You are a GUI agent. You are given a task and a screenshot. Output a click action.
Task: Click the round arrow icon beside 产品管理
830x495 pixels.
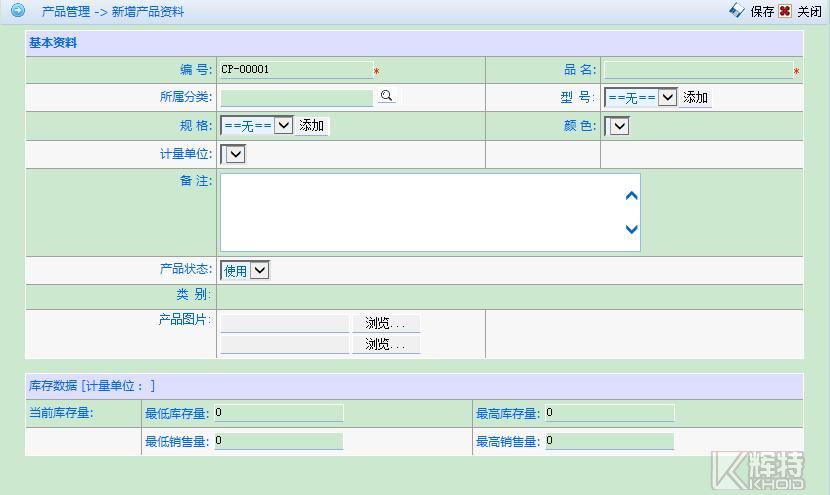click(17, 11)
